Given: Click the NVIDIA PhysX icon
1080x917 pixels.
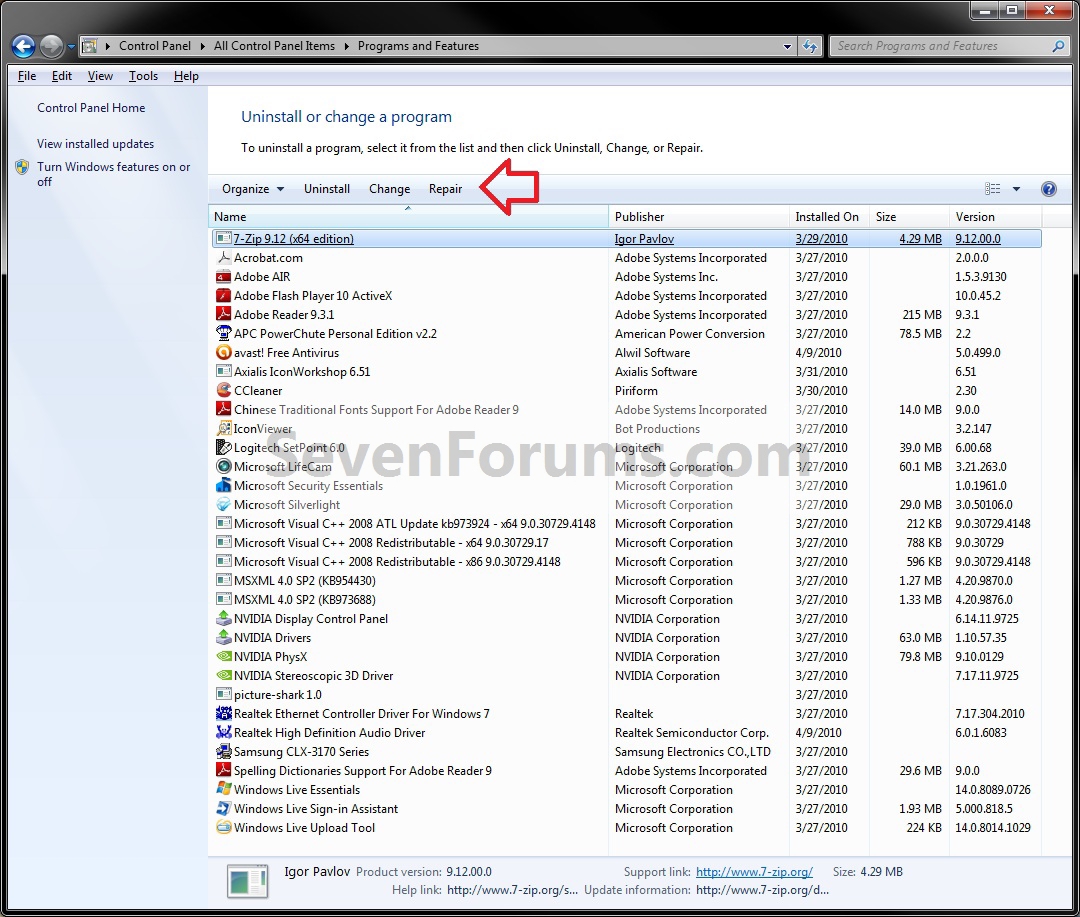Looking at the screenshot, I should [x=224, y=656].
